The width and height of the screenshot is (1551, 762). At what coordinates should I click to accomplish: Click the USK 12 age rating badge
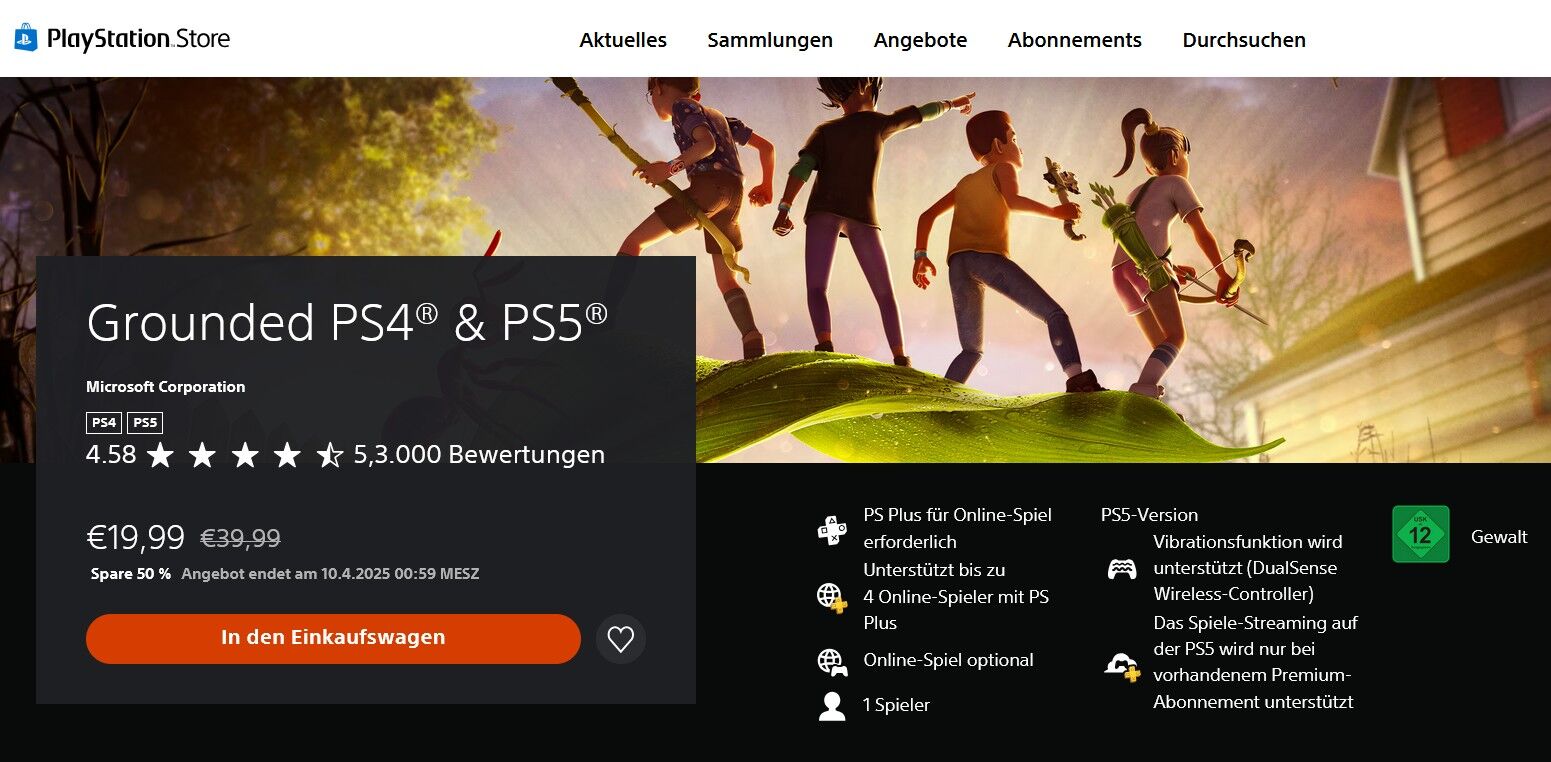[1421, 534]
